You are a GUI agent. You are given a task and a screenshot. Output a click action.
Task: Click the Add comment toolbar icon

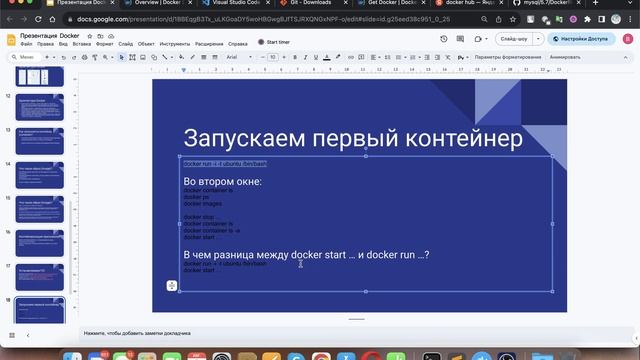pyautogui.click(x=361, y=58)
